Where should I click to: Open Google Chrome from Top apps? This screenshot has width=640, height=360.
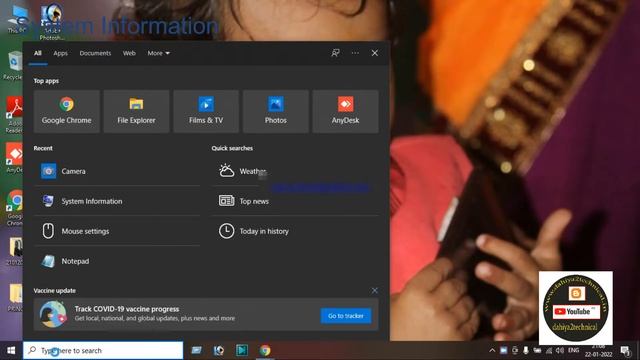(x=67, y=111)
